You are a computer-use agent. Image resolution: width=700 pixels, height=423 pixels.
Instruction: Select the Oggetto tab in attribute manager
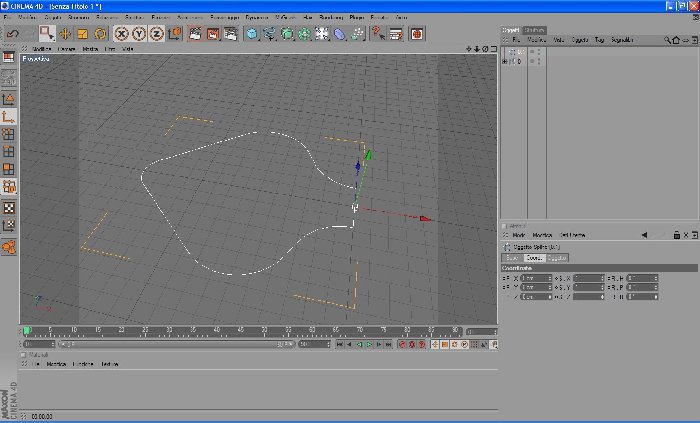click(x=557, y=258)
